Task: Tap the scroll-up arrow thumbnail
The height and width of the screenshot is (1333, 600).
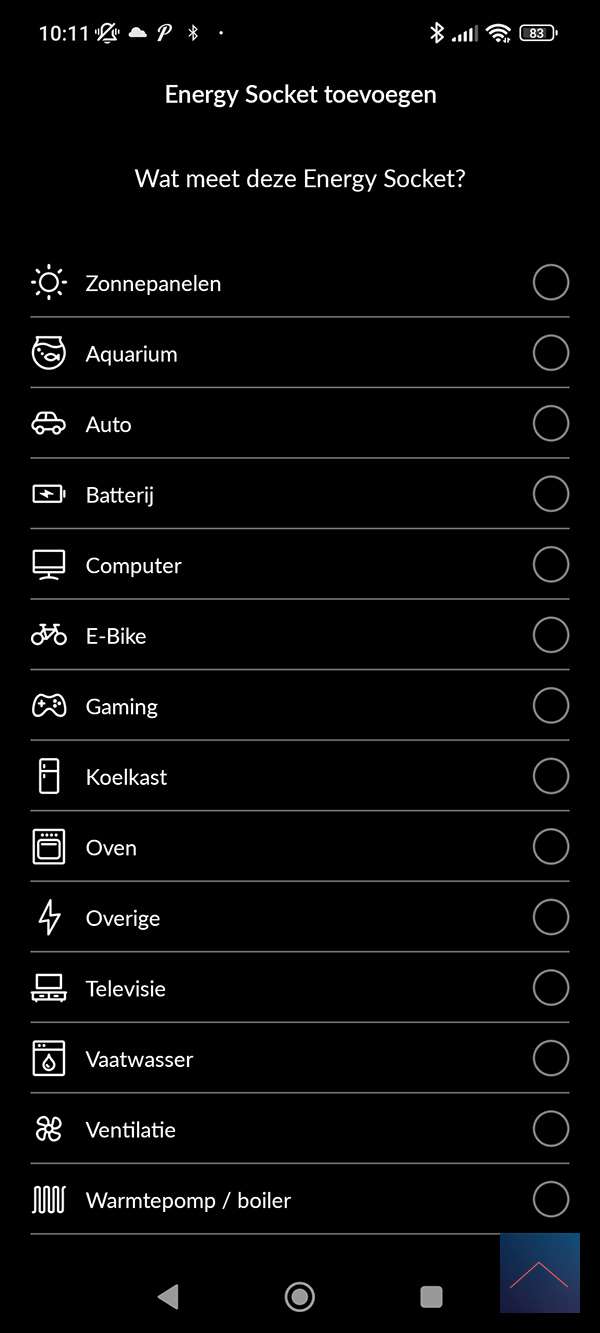Action: [540, 1273]
